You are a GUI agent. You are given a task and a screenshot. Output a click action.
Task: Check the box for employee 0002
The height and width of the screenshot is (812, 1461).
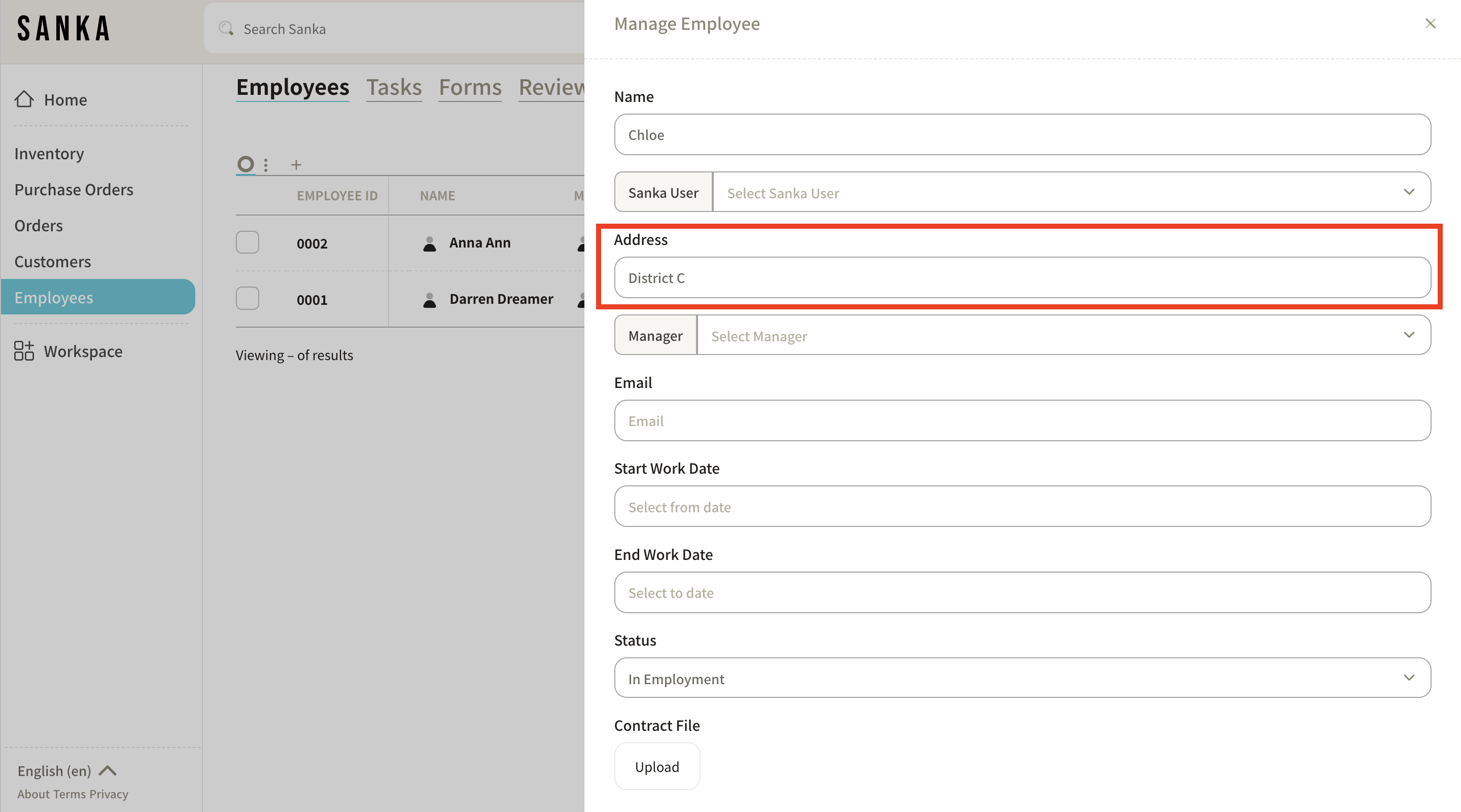[x=247, y=243]
